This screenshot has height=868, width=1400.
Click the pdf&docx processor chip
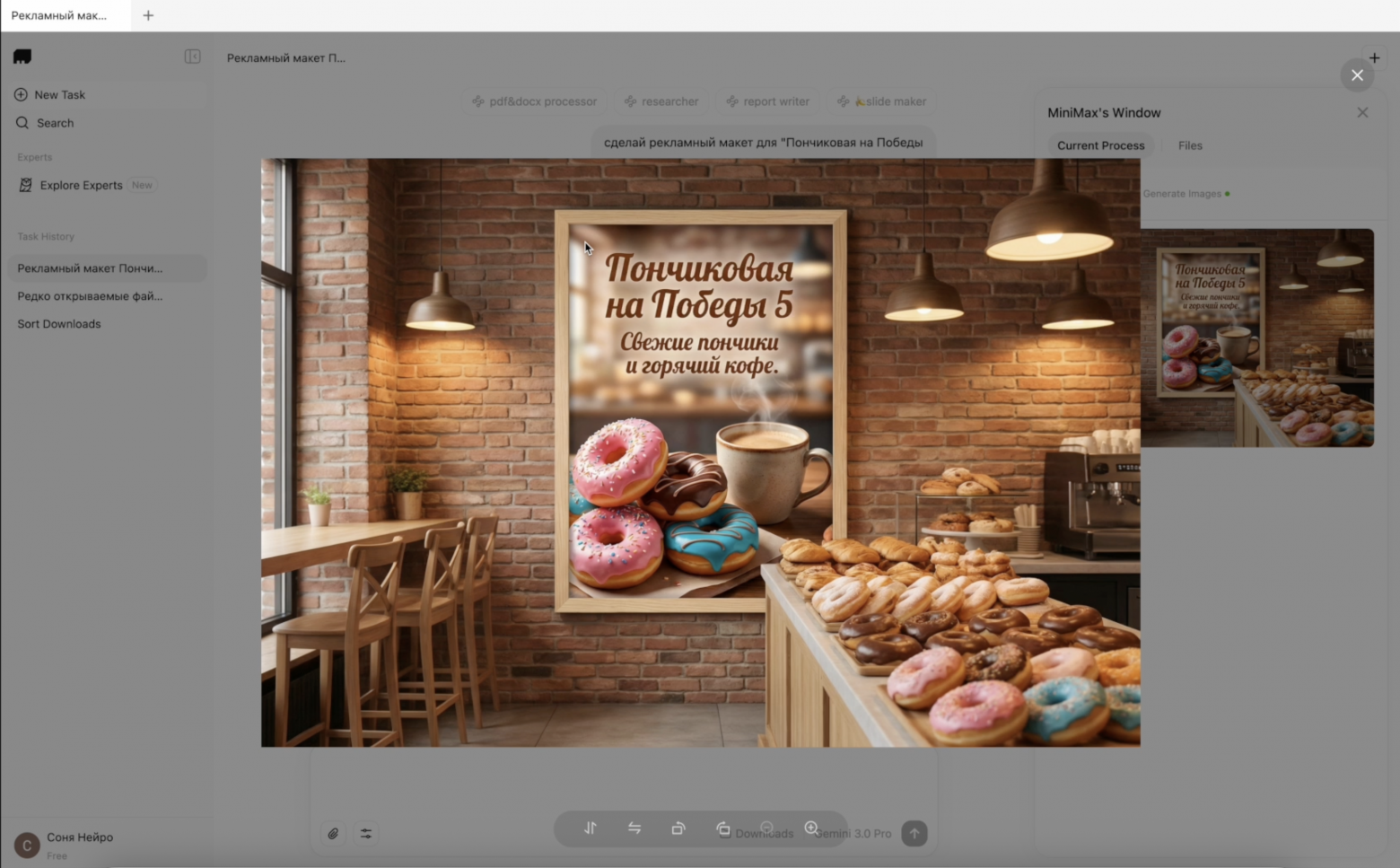click(534, 101)
